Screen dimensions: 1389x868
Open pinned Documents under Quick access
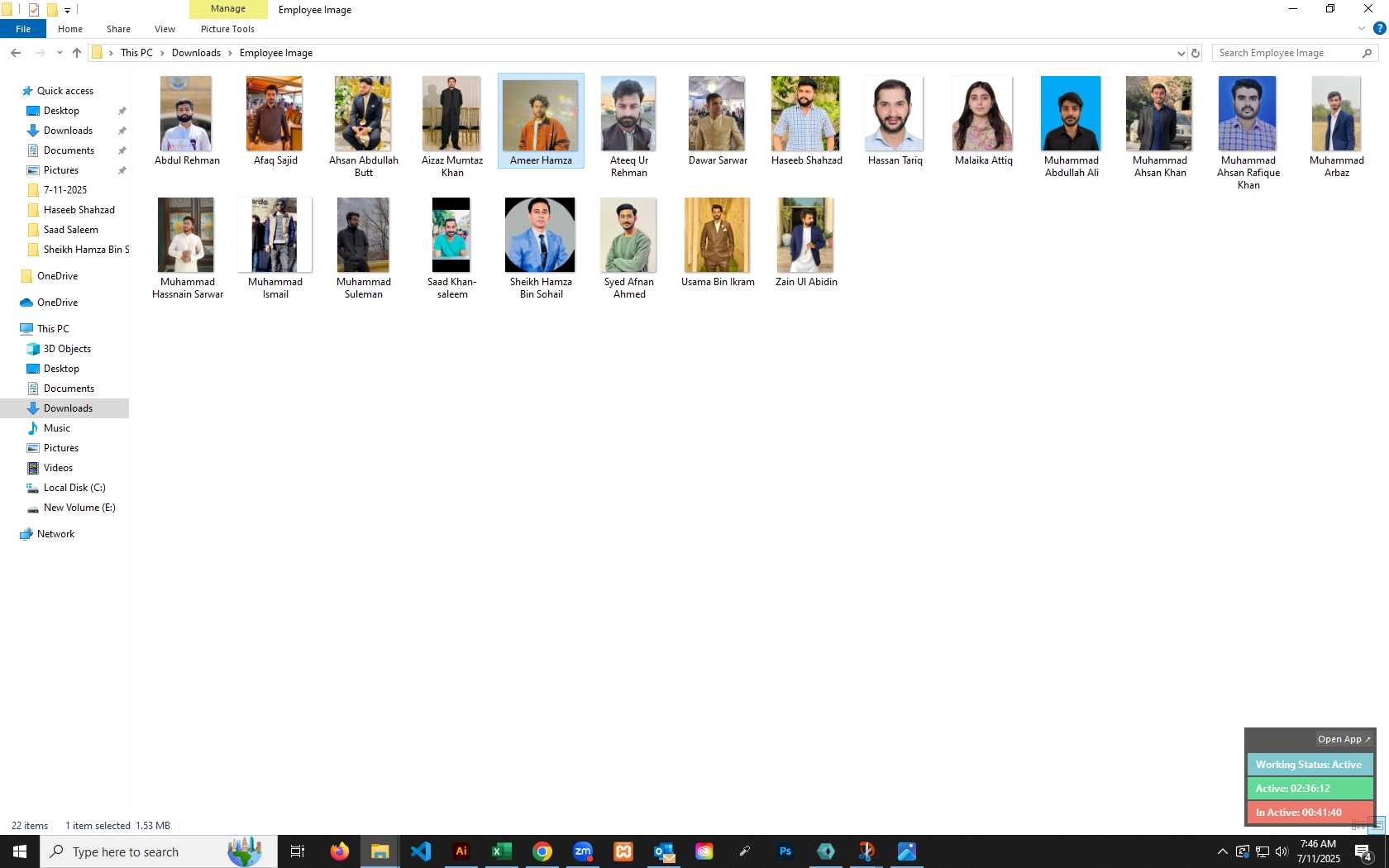pyautogui.click(x=69, y=150)
